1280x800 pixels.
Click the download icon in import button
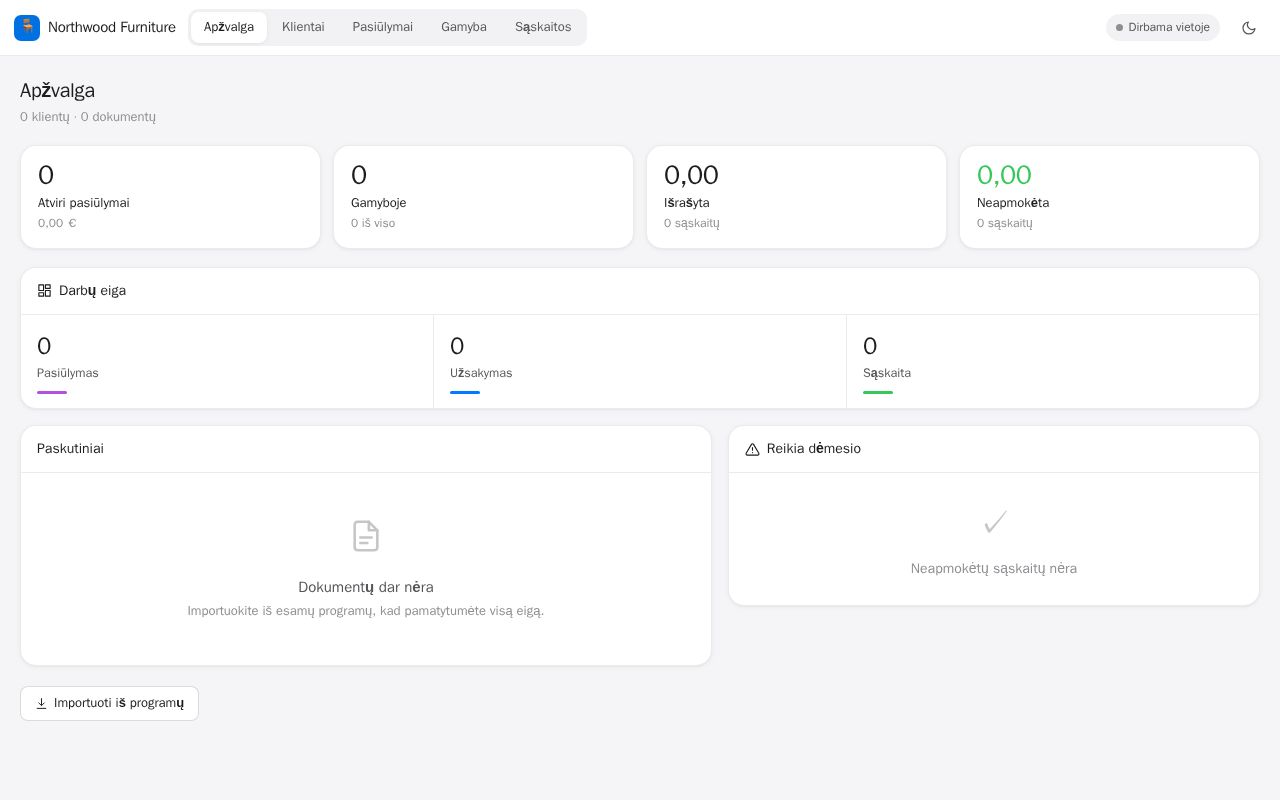41,703
